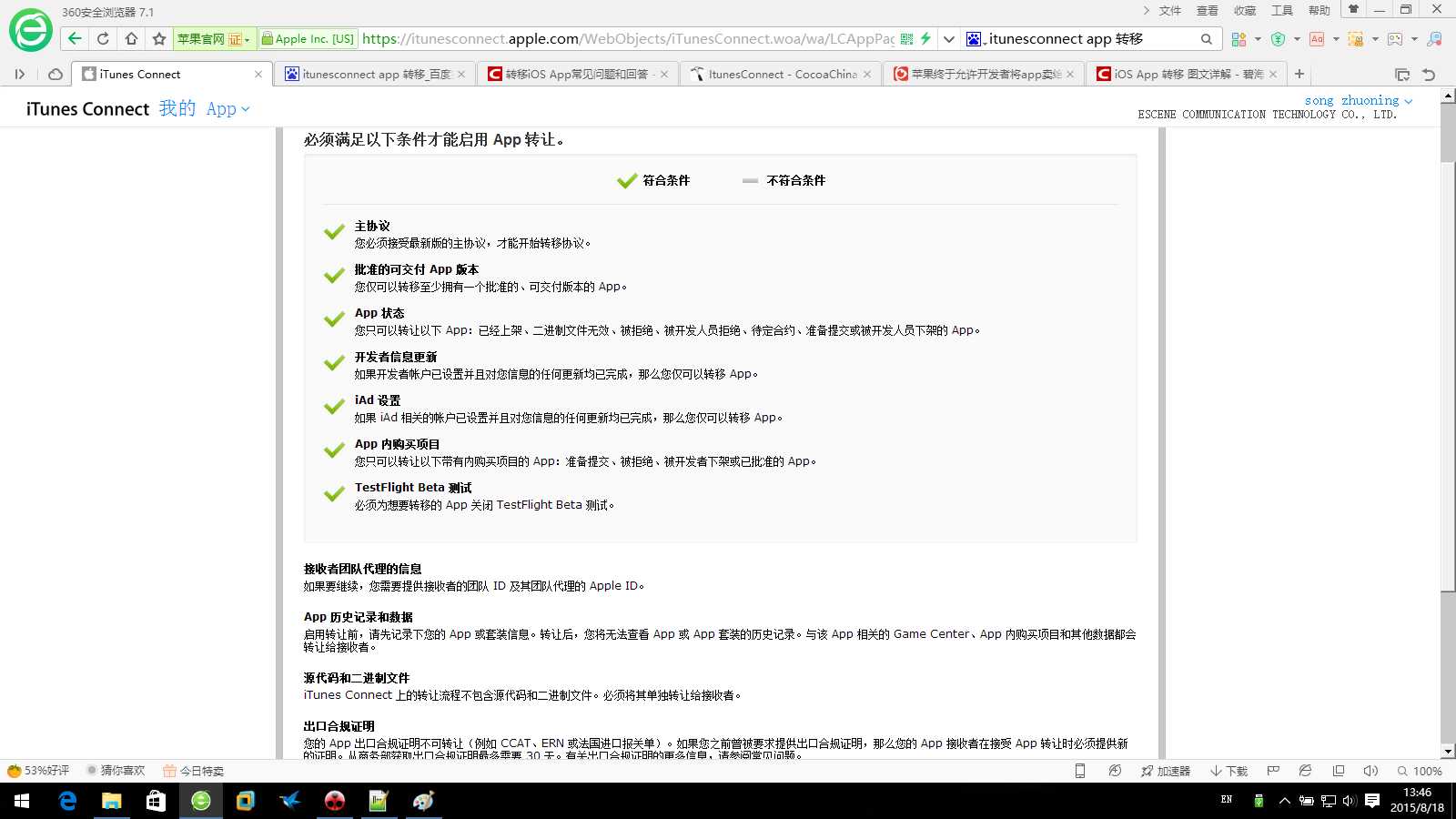This screenshot has height=819, width=1456.
Task: Scan QR code icon in address bar
Action: (x=906, y=38)
